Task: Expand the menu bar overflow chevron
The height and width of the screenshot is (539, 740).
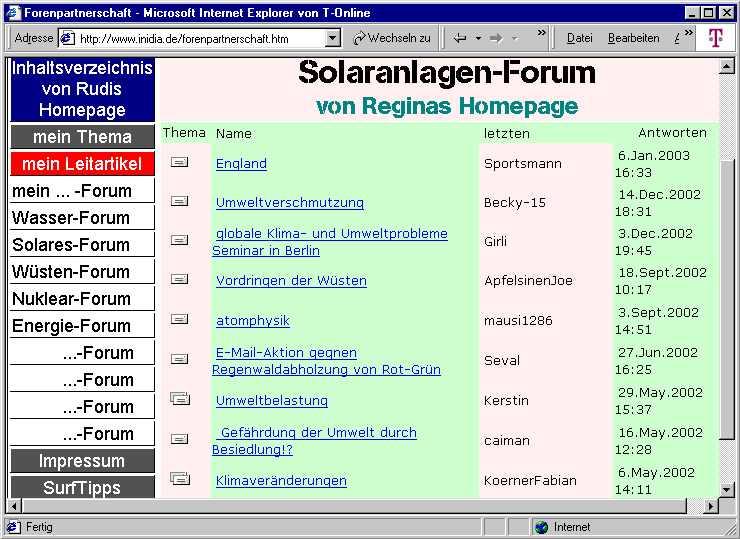Action: pos(689,33)
